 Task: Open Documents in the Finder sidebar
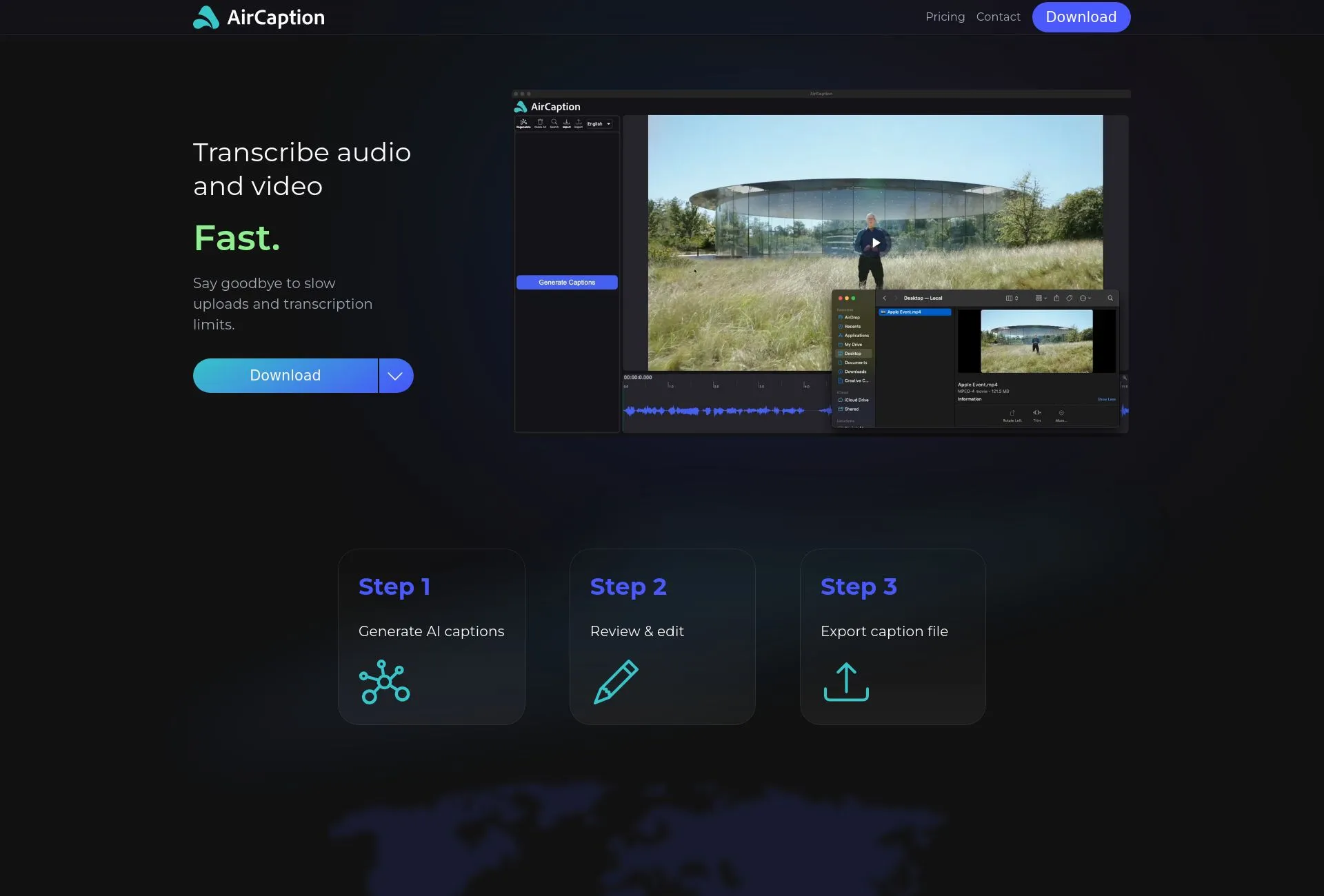coord(853,363)
